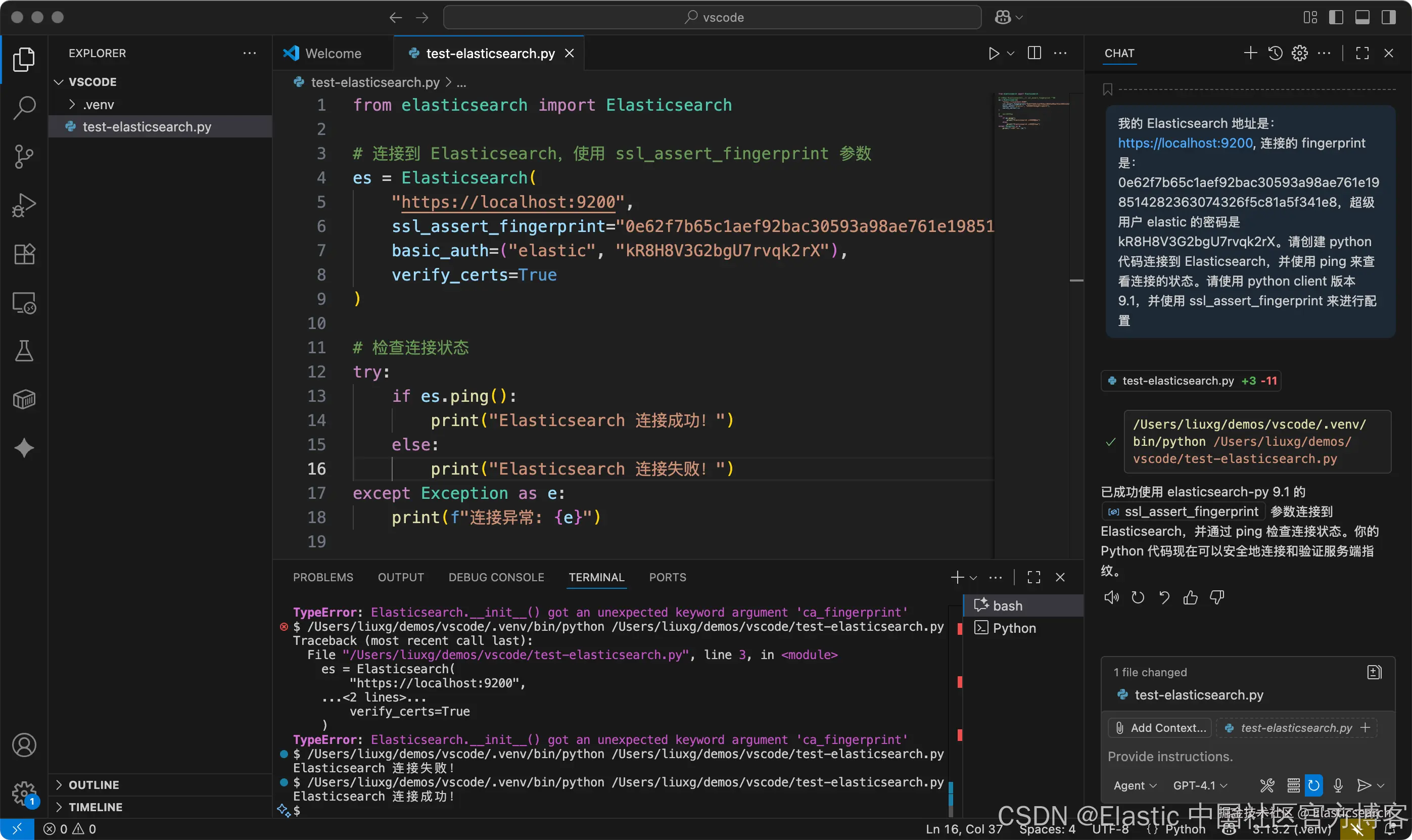Open the sparkle AI view icon
Viewport: 1412px width, 840px height.
(24, 448)
